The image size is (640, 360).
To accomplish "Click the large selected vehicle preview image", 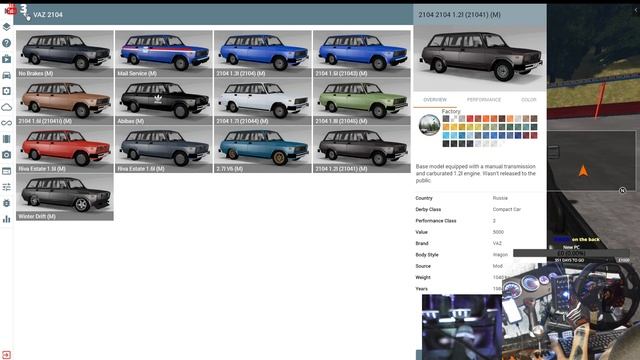I will [480, 58].
